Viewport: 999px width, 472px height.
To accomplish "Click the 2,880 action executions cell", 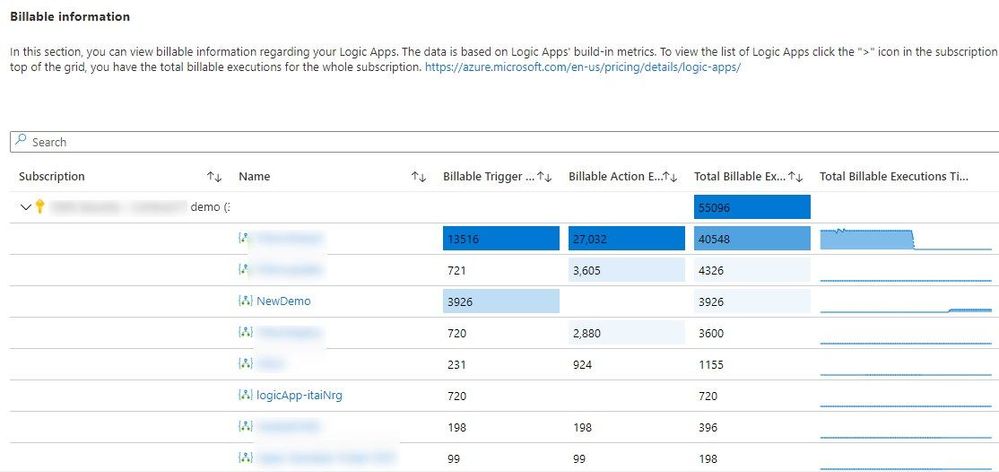I will click(626, 333).
